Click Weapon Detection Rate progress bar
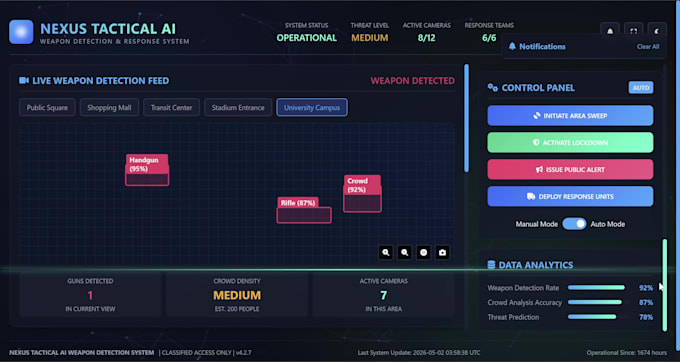Screen dimensions: 680x362 point(597,287)
